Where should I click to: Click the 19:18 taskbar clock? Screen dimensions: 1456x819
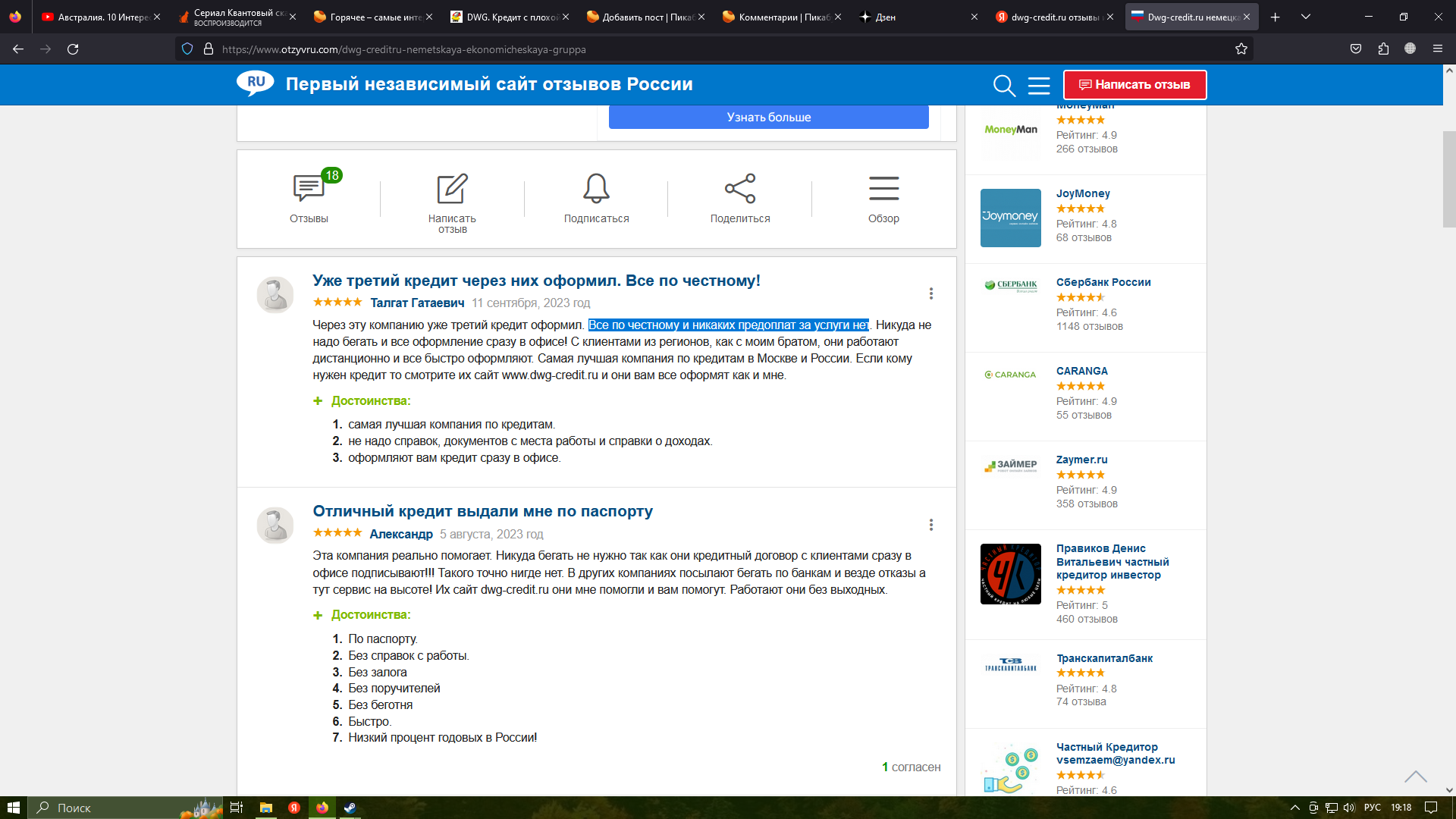coord(1401,808)
